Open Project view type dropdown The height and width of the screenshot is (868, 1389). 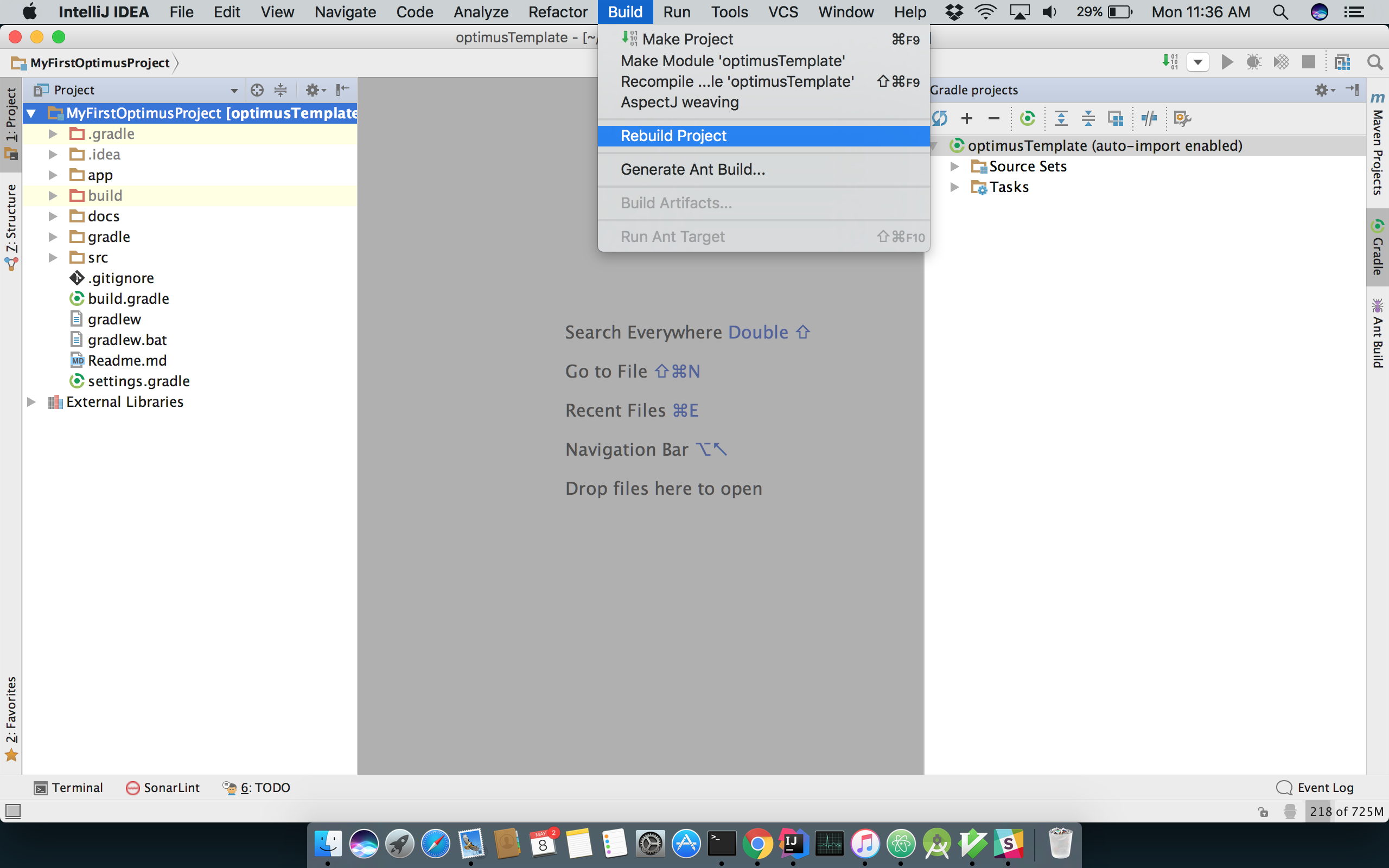click(x=234, y=91)
